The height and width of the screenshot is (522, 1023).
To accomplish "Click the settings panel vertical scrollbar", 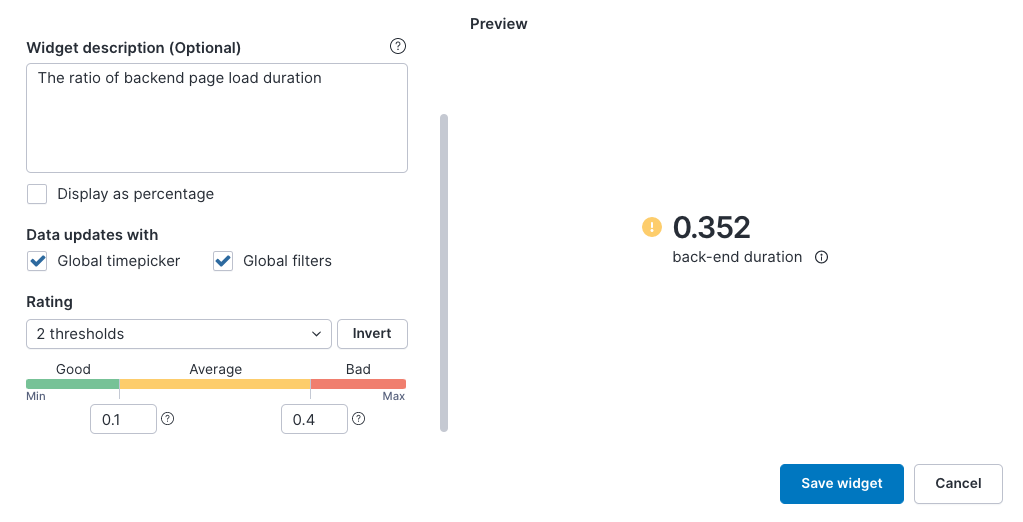I will (444, 272).
